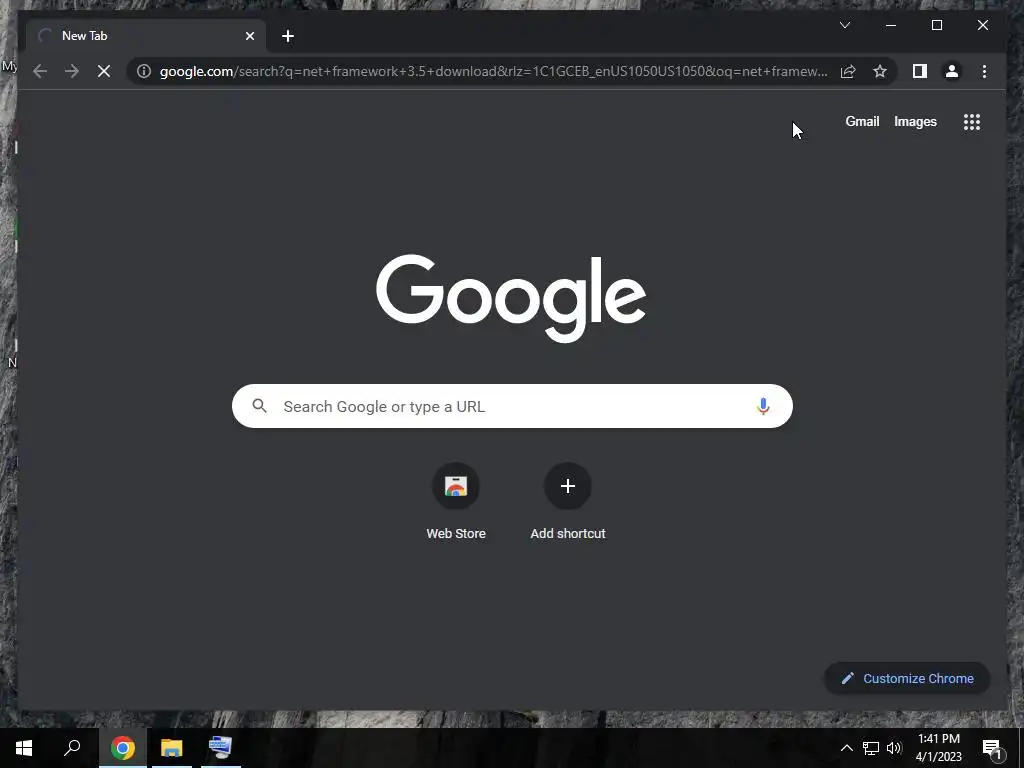The image size is (1024, 768).
Task: Go forward to next page
Action: point(72,71)
